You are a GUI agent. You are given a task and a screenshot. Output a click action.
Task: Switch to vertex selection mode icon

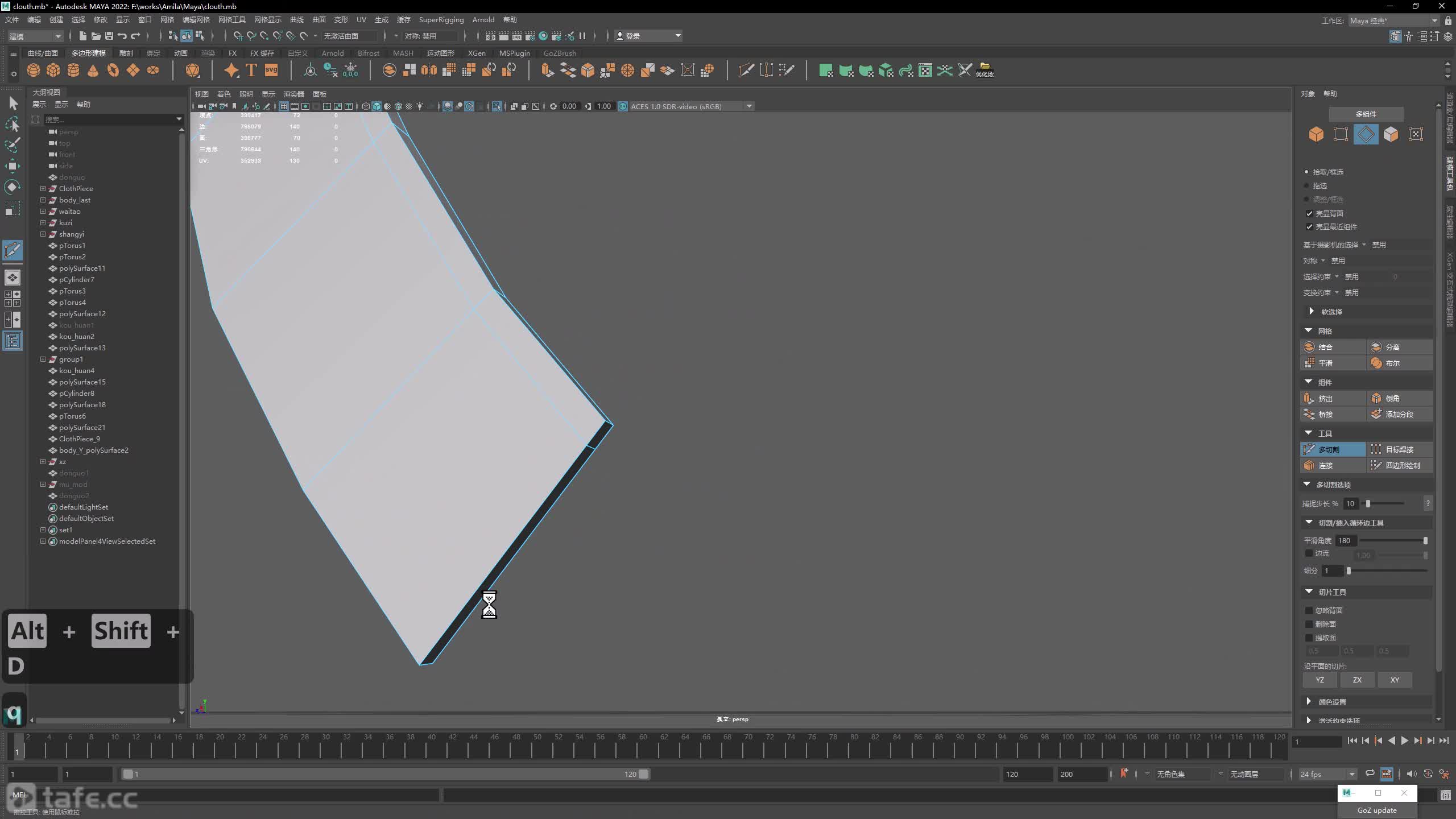click(x=1341, y=134)
